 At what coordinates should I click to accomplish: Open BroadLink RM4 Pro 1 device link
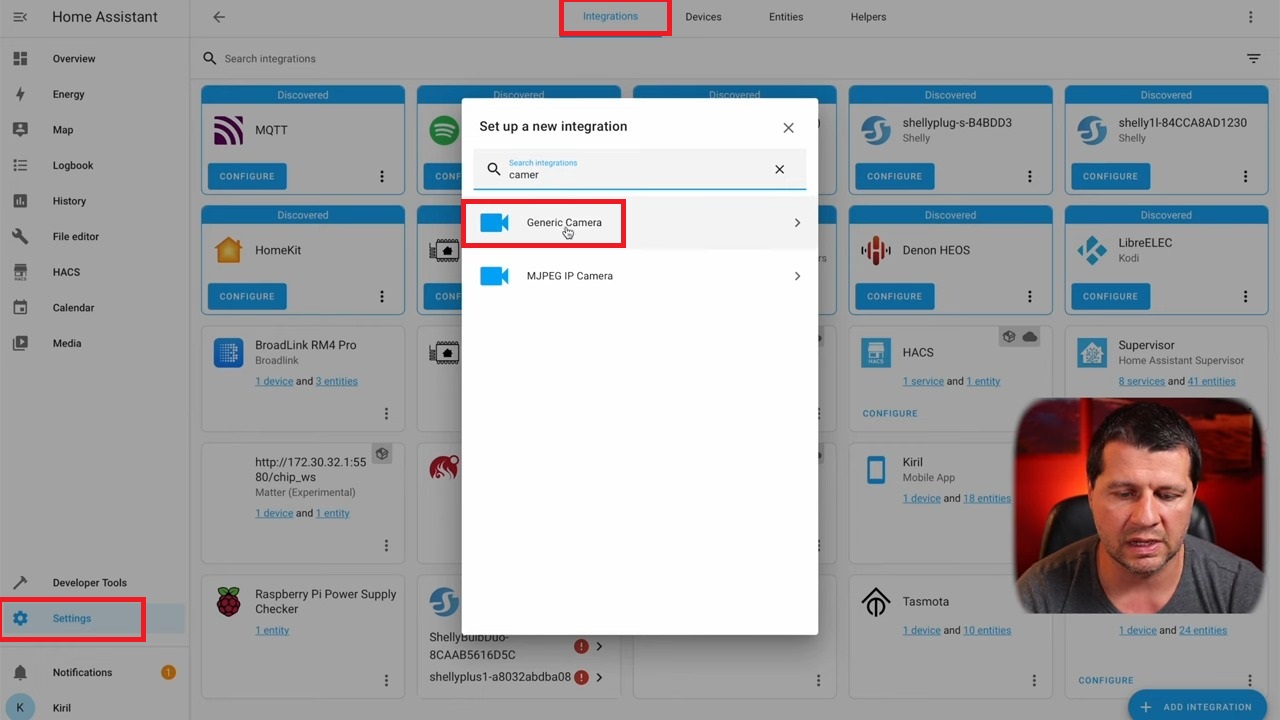pos(273,381)
